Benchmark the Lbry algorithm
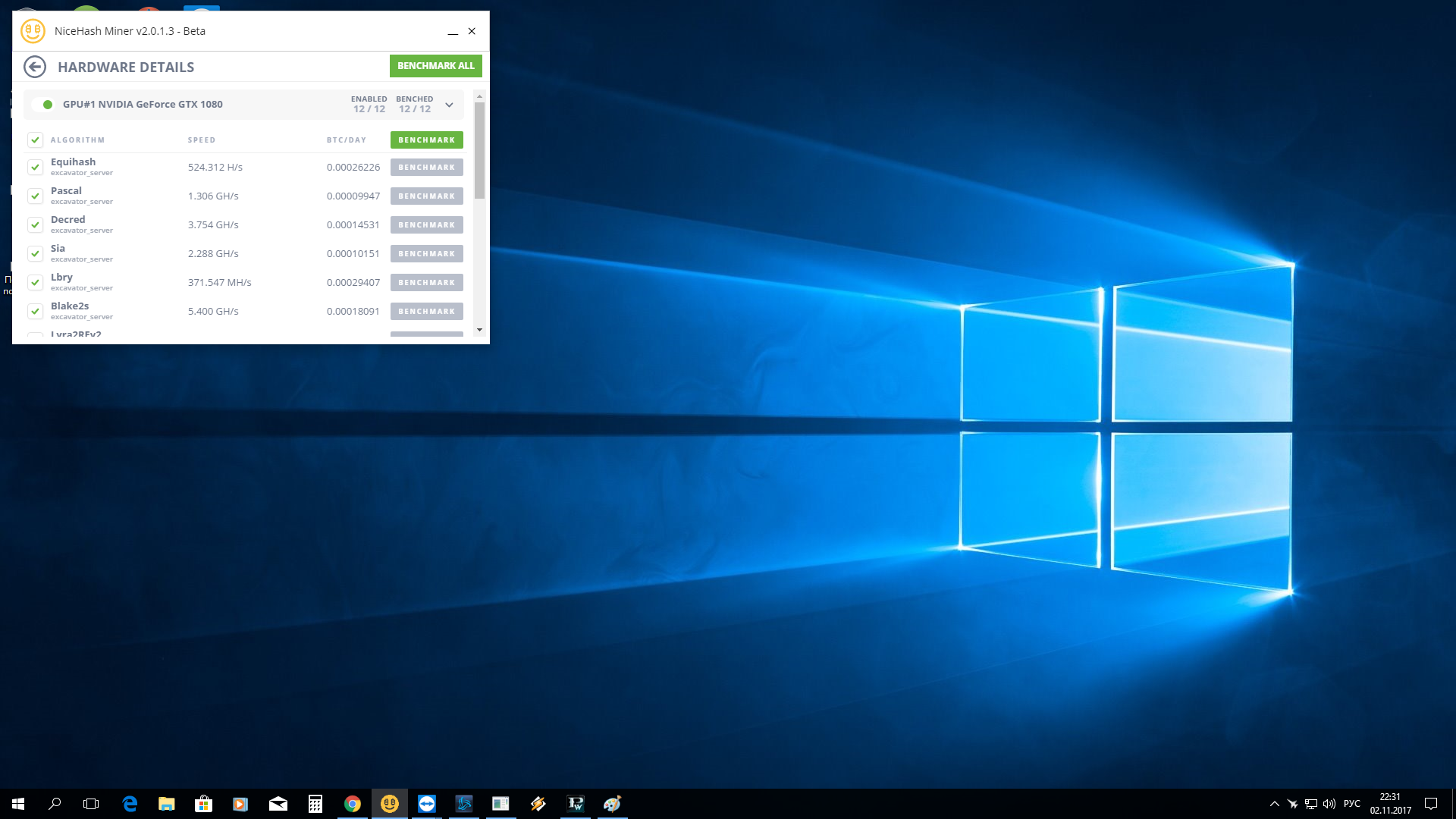Viewport: 1456px width, 819px height. [x=426, y=283]
